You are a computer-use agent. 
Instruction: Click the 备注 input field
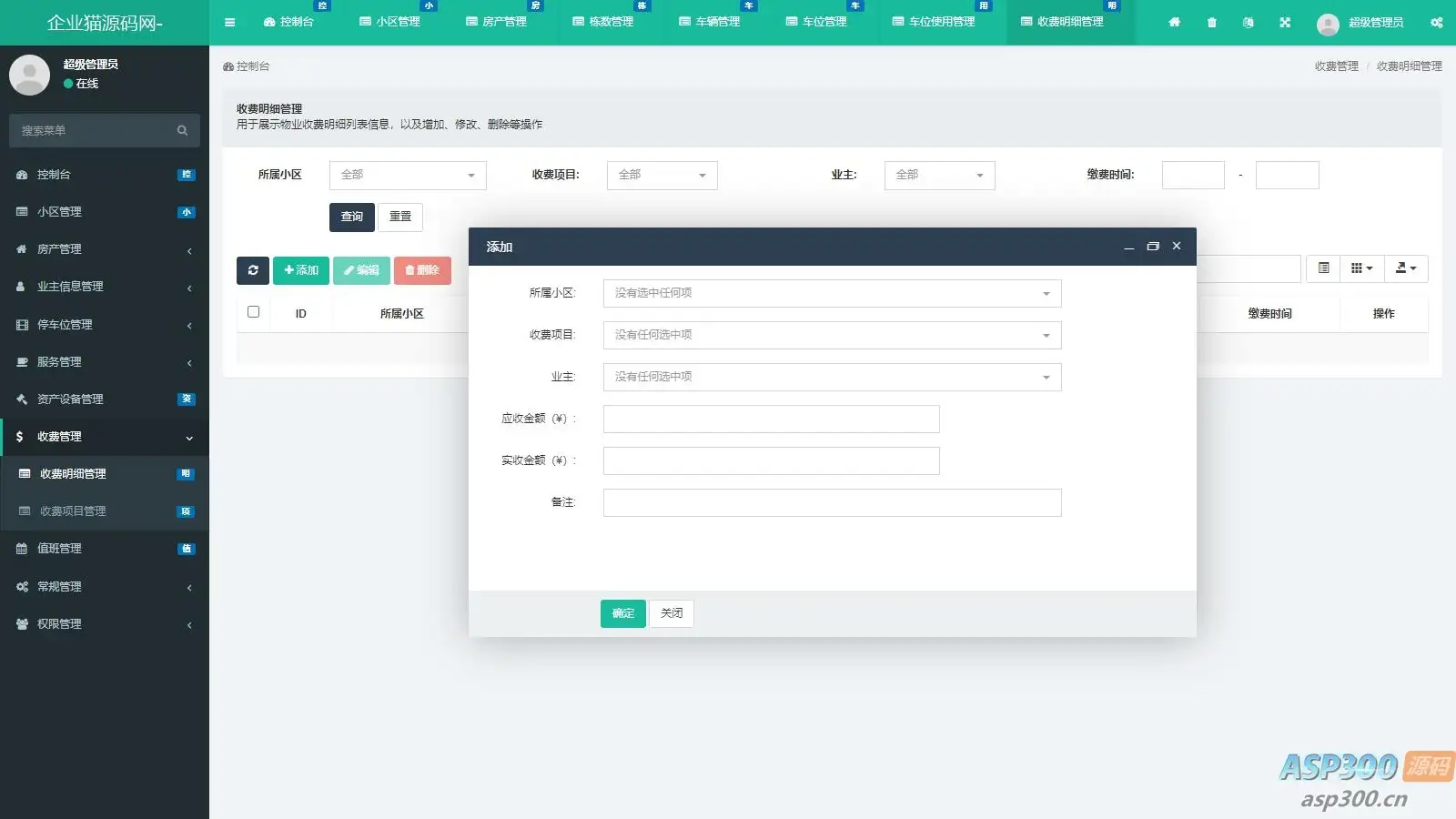tap(832, 502)
